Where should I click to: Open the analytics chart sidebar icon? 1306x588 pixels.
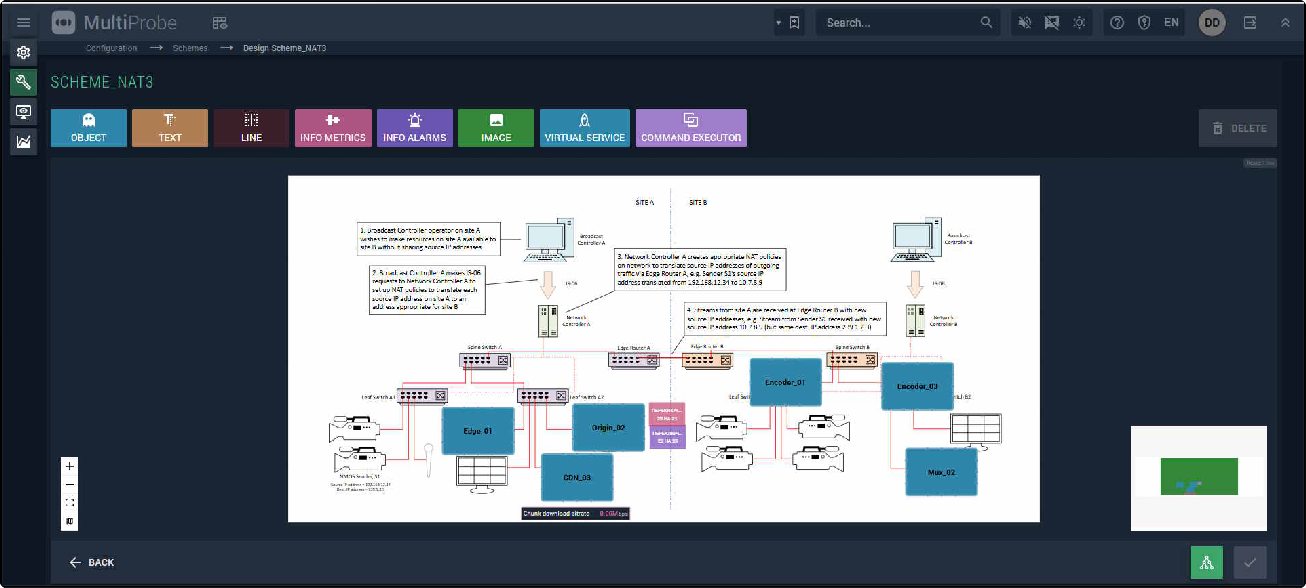(24, 142)
